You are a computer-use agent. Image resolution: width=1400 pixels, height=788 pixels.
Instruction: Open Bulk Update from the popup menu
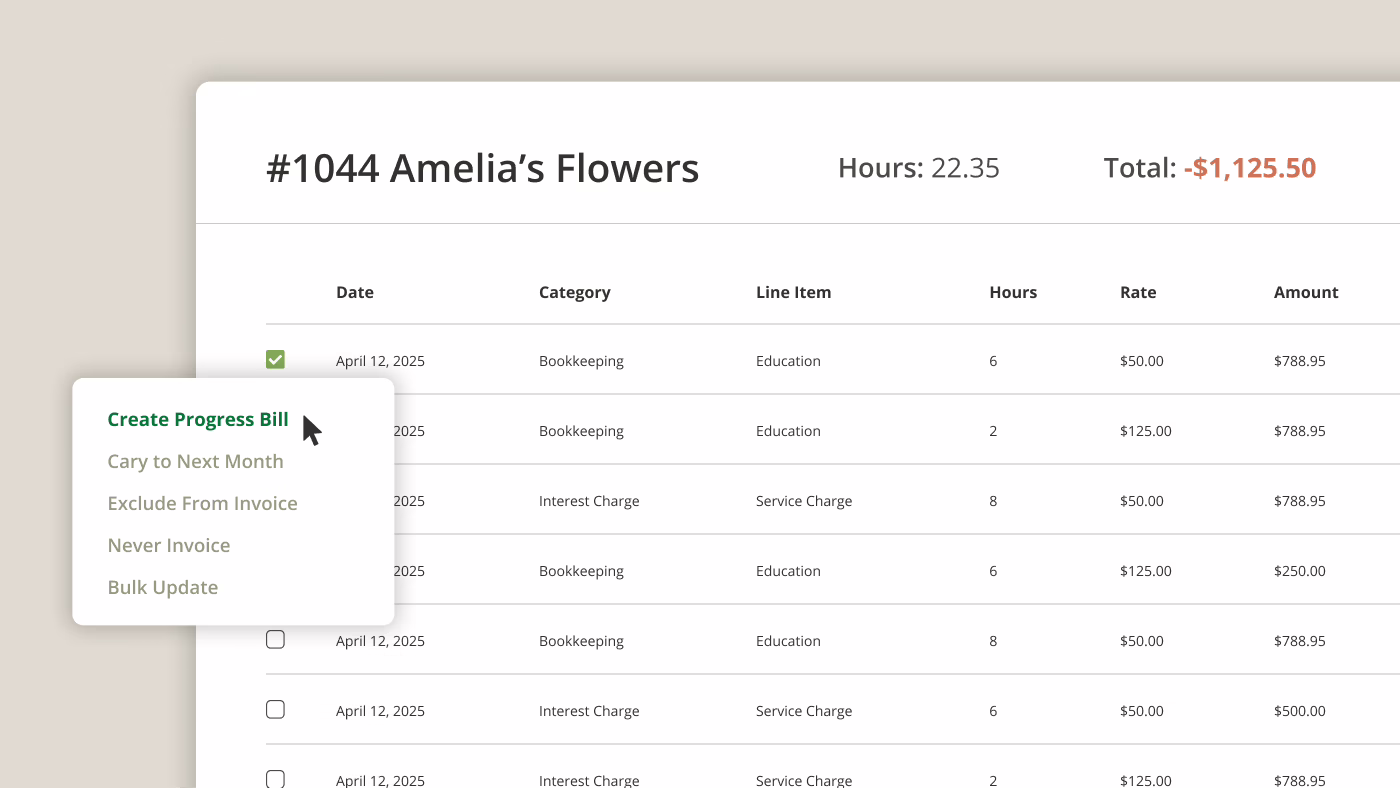click(x=163, y=587)
